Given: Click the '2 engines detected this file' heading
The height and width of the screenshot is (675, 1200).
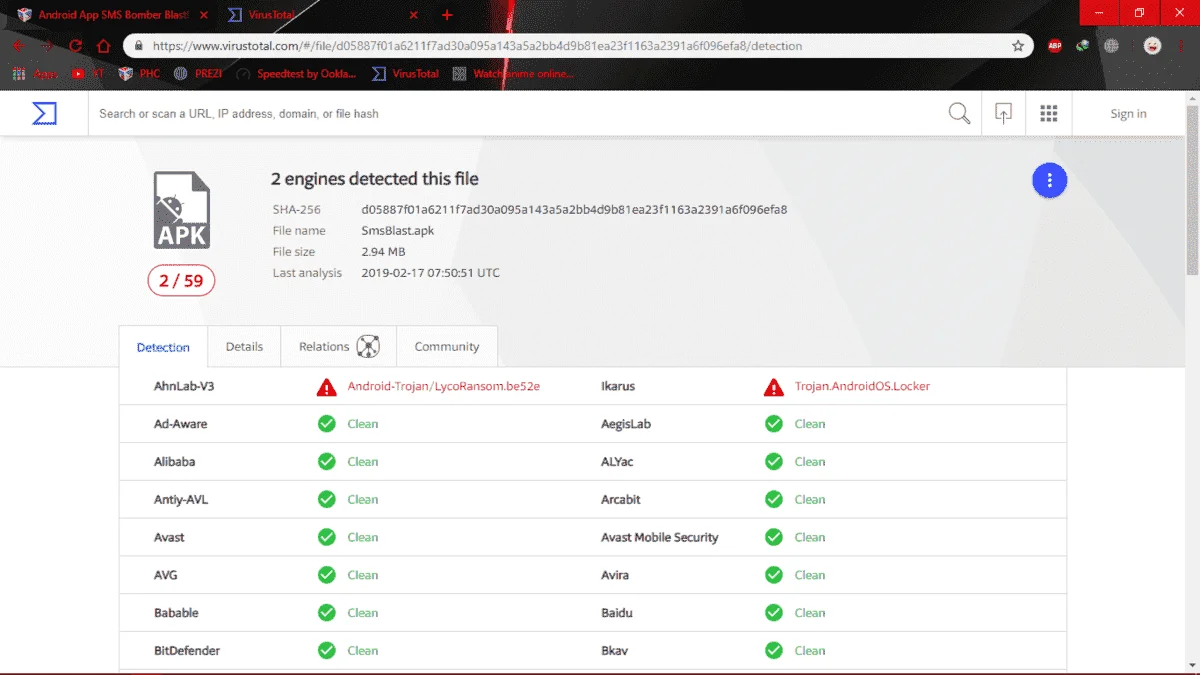Looking at the screenshot, I should pyautogui.click(x=375, y=179).
